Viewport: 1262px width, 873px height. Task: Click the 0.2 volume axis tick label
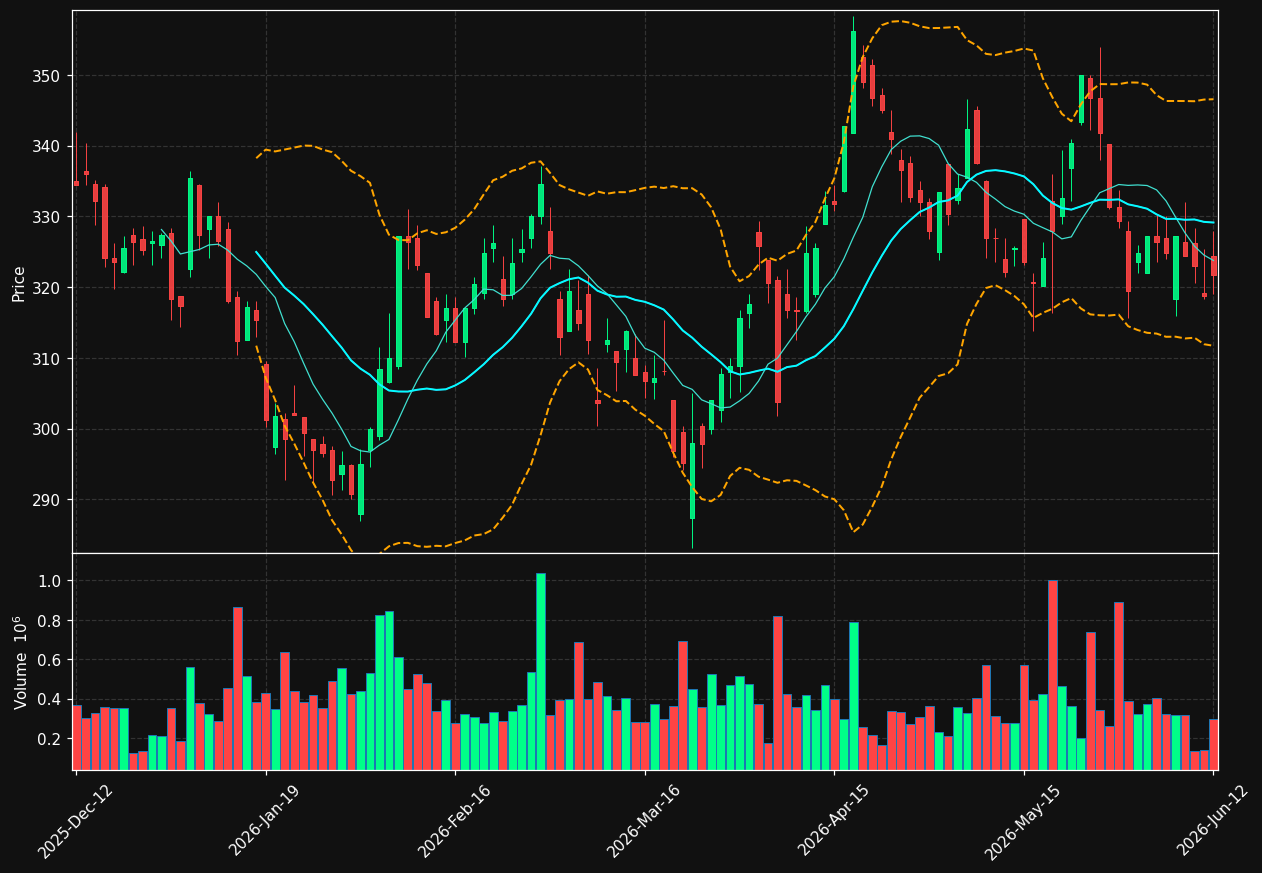50,739
